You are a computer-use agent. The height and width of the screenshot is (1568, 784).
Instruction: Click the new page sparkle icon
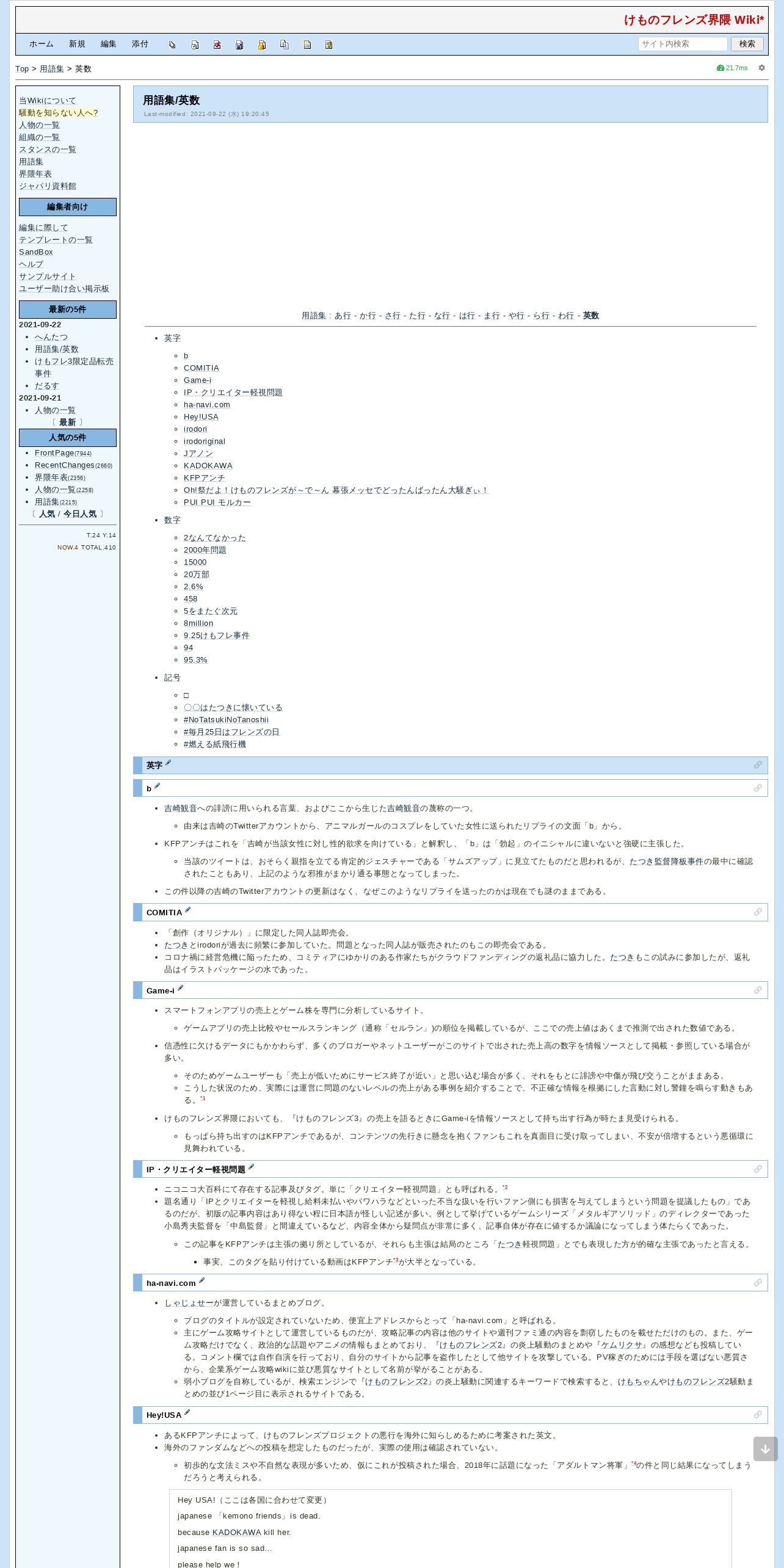(307, 45)
